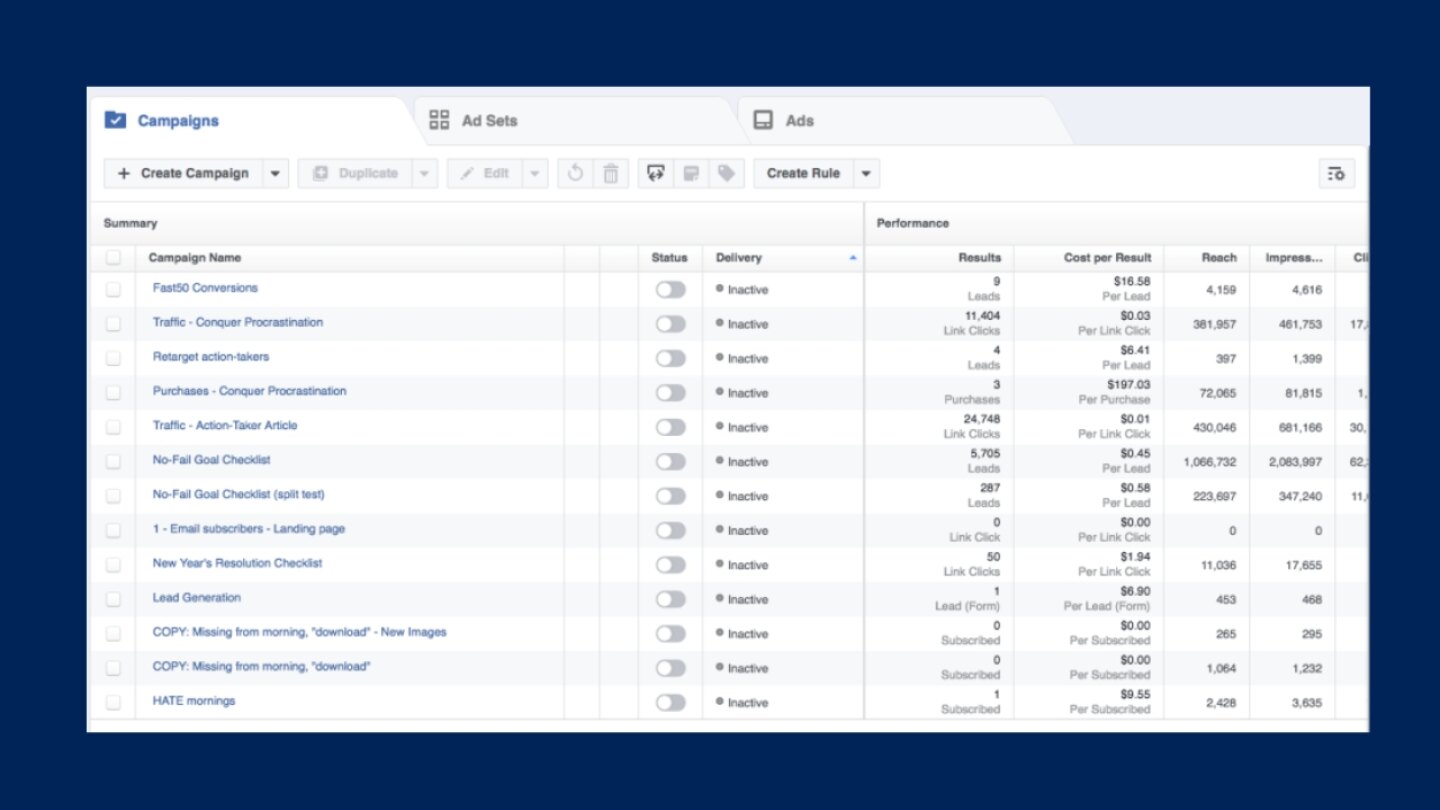
Task: Open New Year's Resolution Checklist campaign
Action: (238, 563)
